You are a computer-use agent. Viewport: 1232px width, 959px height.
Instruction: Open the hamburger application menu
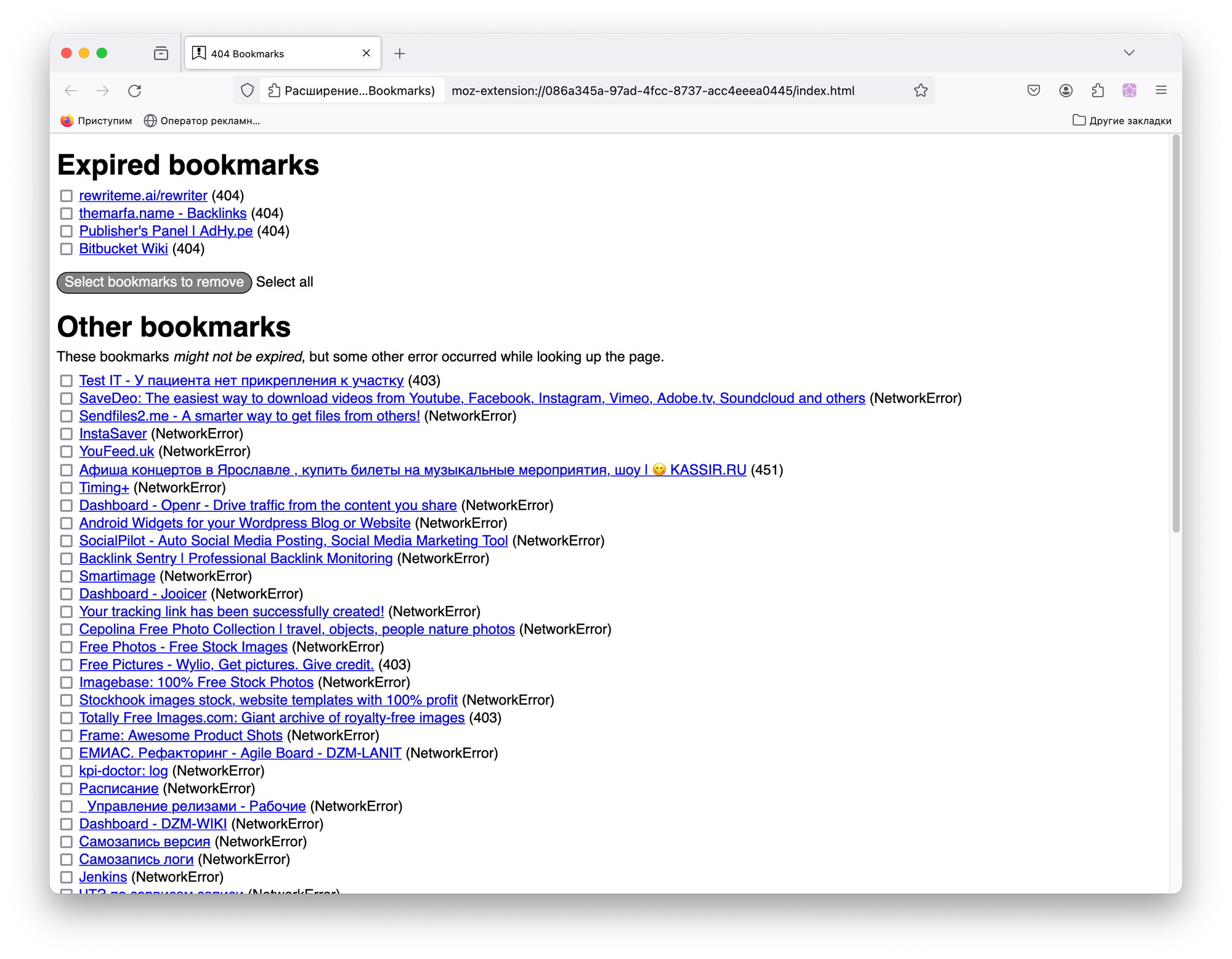pyautogui.click(x=1161, y=91)
